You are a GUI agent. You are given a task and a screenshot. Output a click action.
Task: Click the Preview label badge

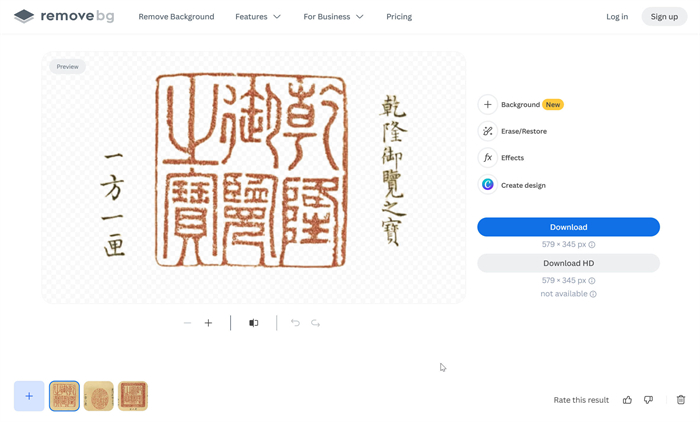tap(67, 67)
